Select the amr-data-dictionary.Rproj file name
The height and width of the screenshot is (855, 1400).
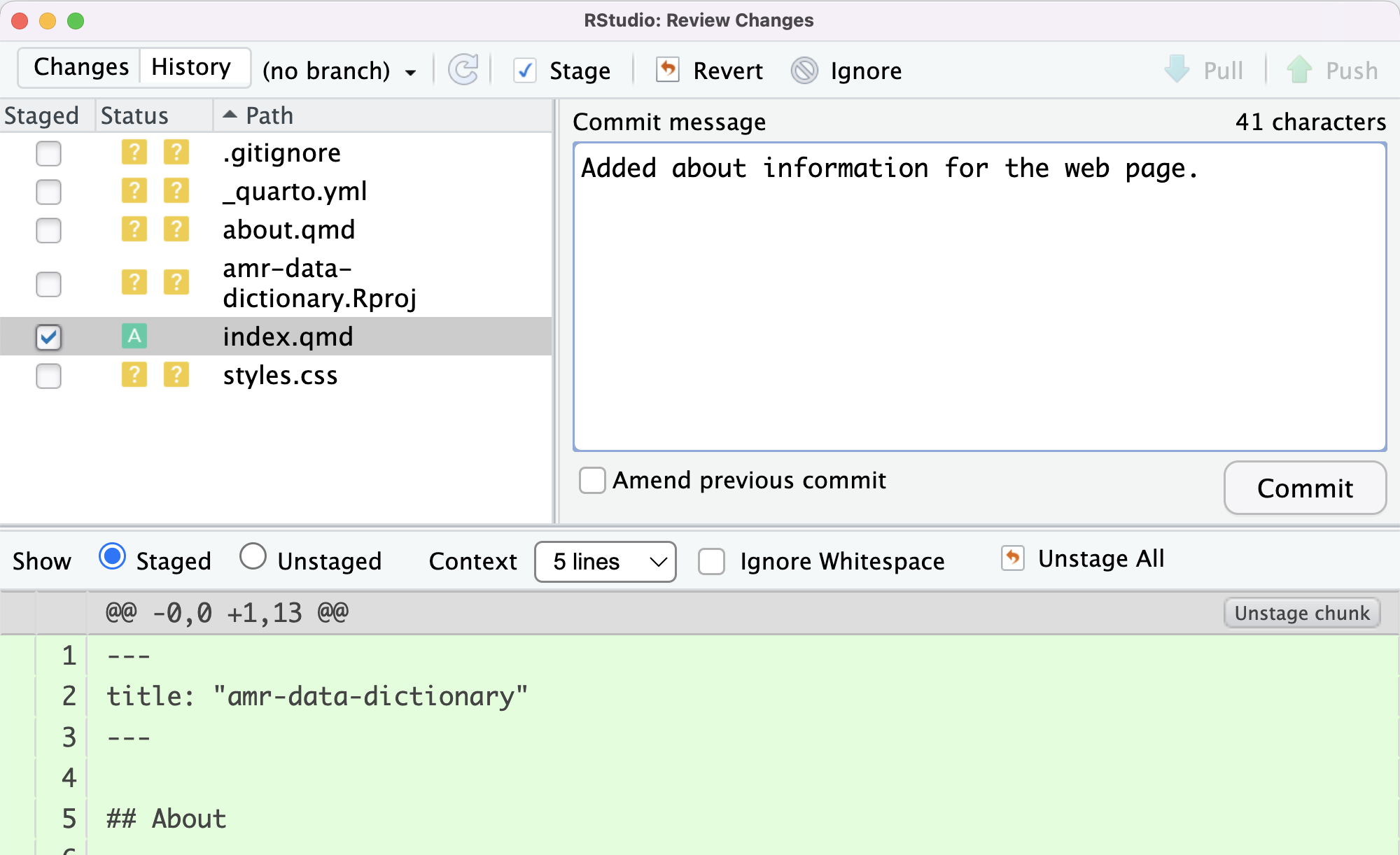click(x=319, y=283)
